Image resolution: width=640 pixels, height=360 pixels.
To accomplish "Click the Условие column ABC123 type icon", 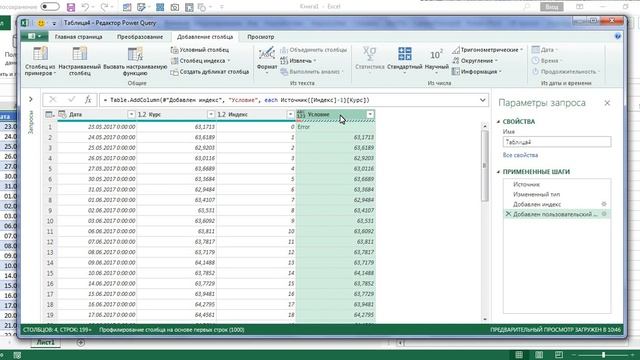I will coord(301,115).
